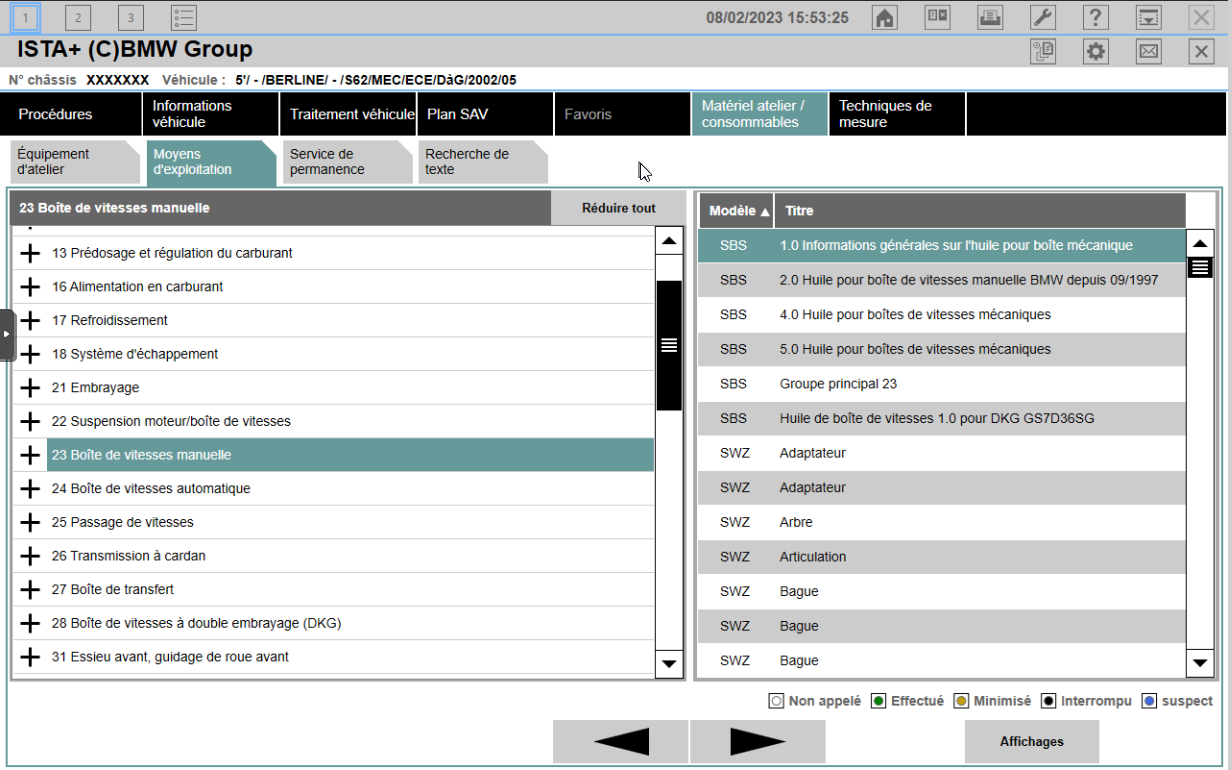
Task: Click the Réduire tout button
Action: pos(619,208)
